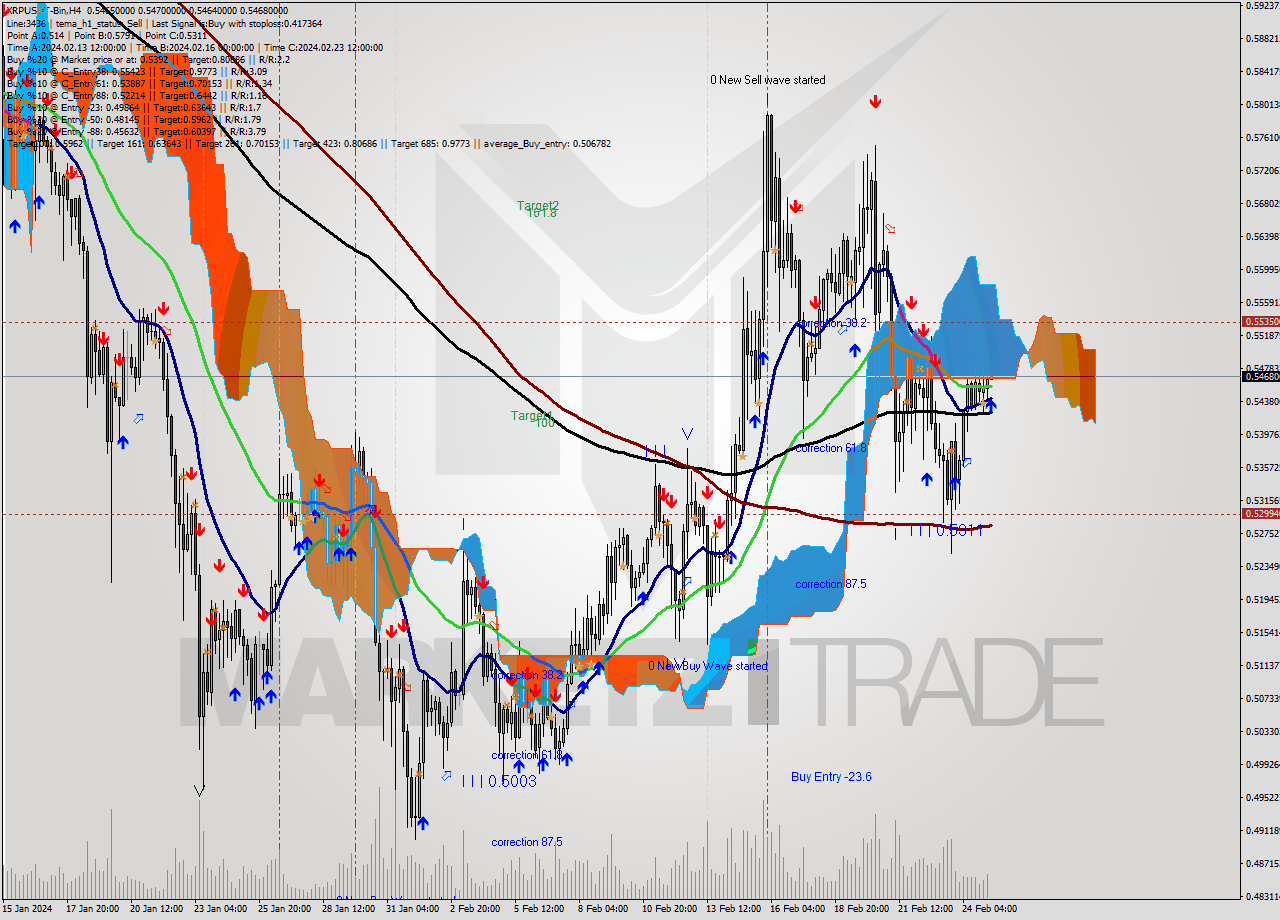Screen dimensions: 1280x920
Task: Click the '0 New Buy Wave started' label
Action: (x=708, y=666)
